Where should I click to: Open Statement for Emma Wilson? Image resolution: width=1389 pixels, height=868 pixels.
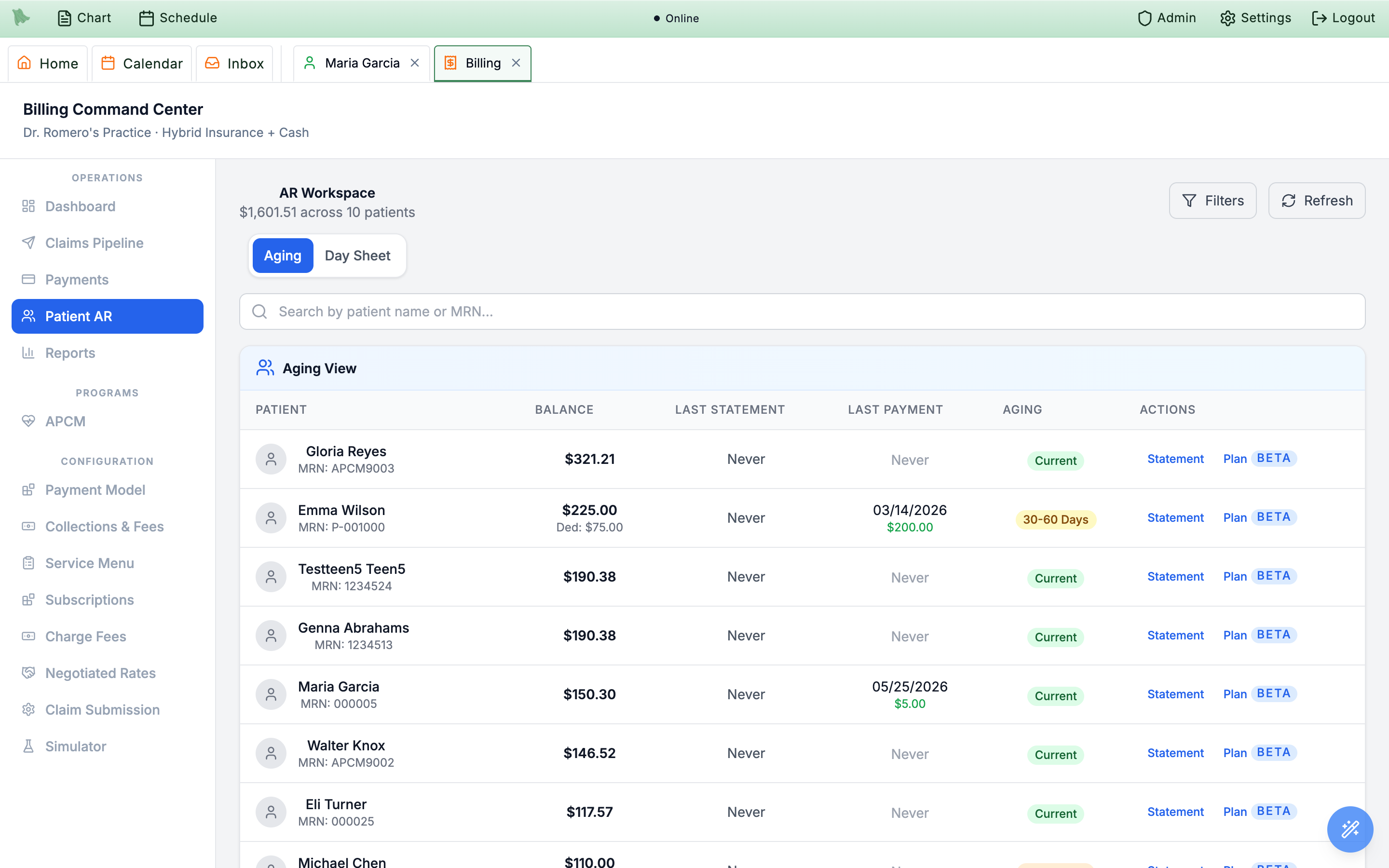pyautogui.click(x=1175, y=518)
